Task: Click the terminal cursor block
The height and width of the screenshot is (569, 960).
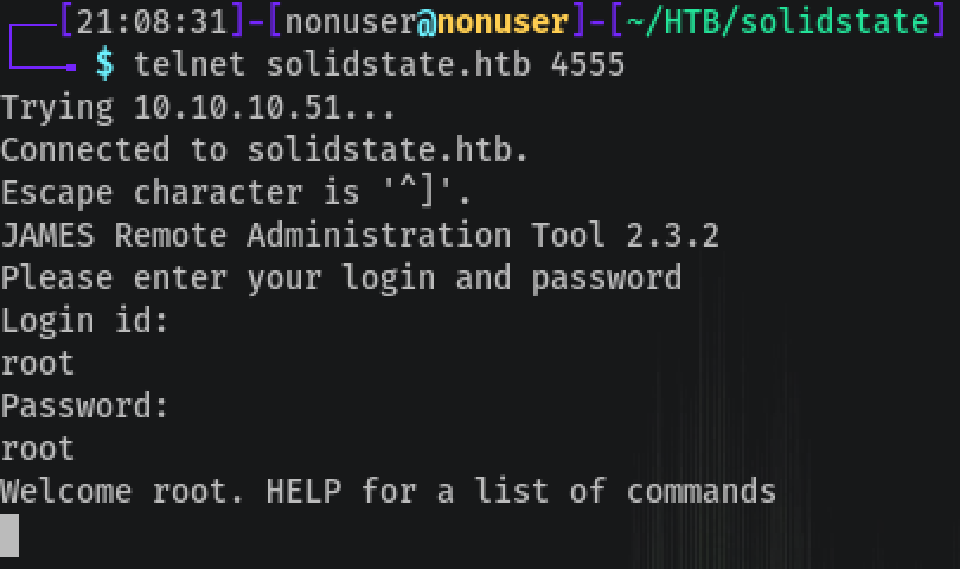Action: pos(9,534)
